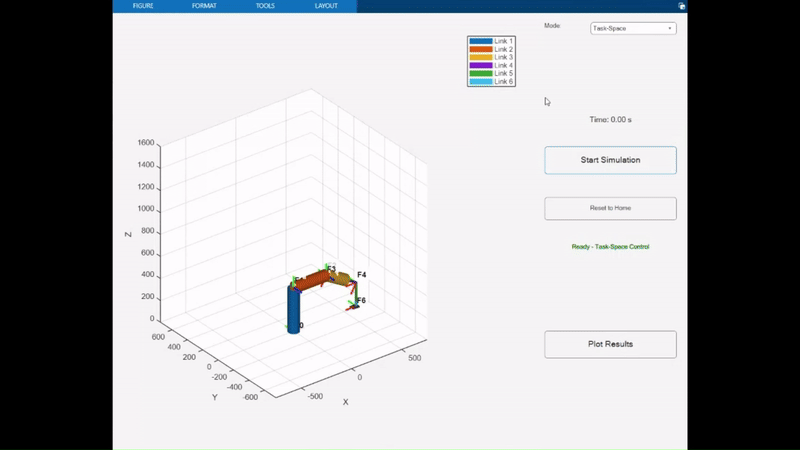Click the Reset to Home button
This screenshot has width=800, height=450.
point(610,208)
